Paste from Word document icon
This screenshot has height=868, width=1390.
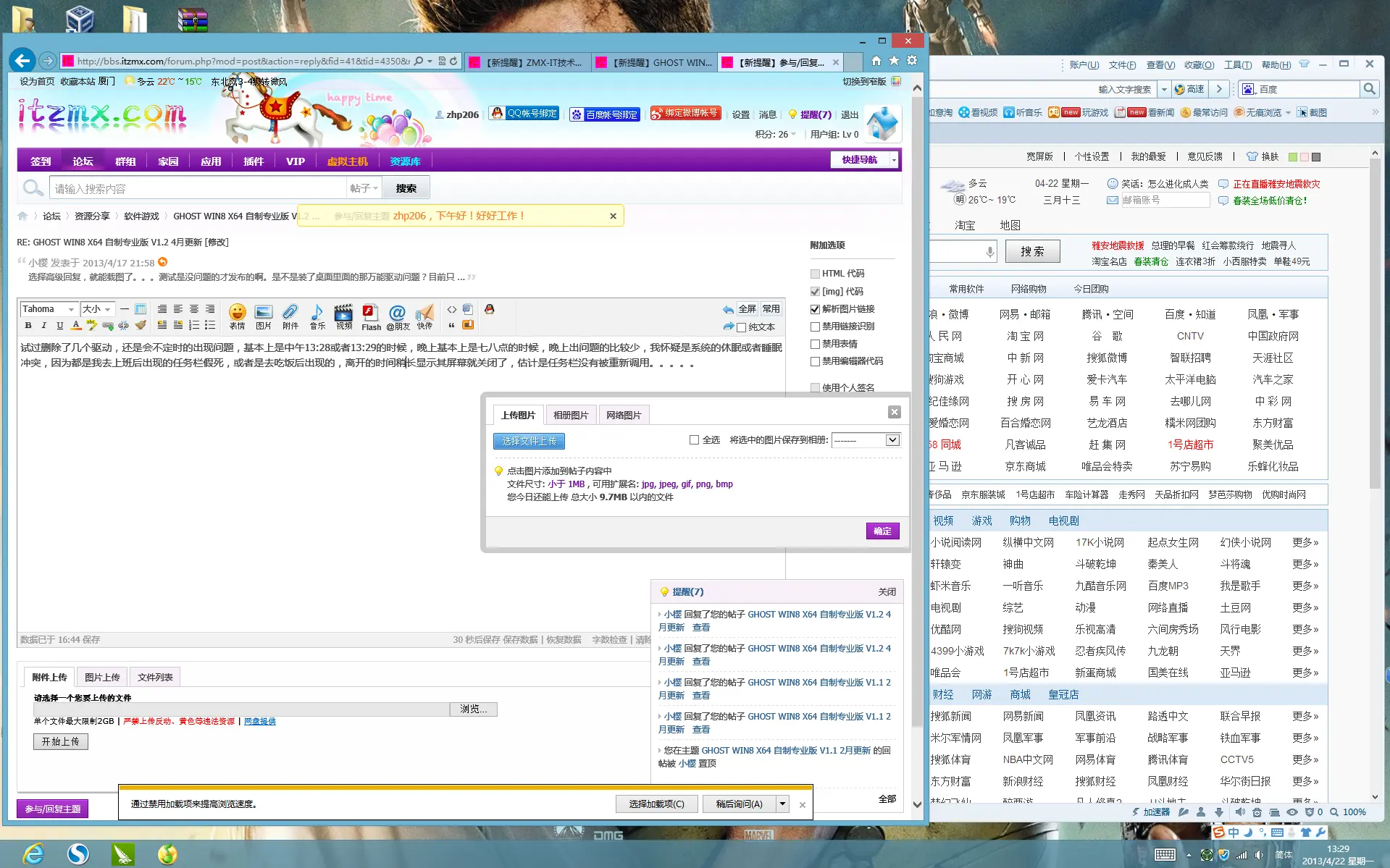467,309
